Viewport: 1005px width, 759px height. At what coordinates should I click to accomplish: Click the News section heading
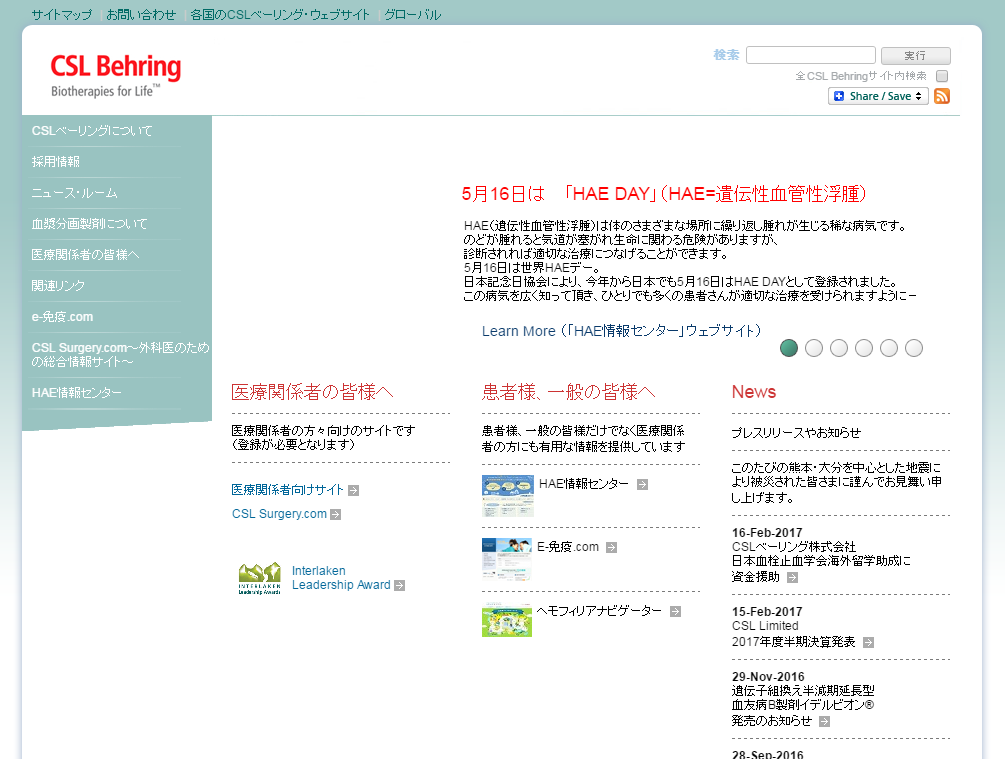754,392
